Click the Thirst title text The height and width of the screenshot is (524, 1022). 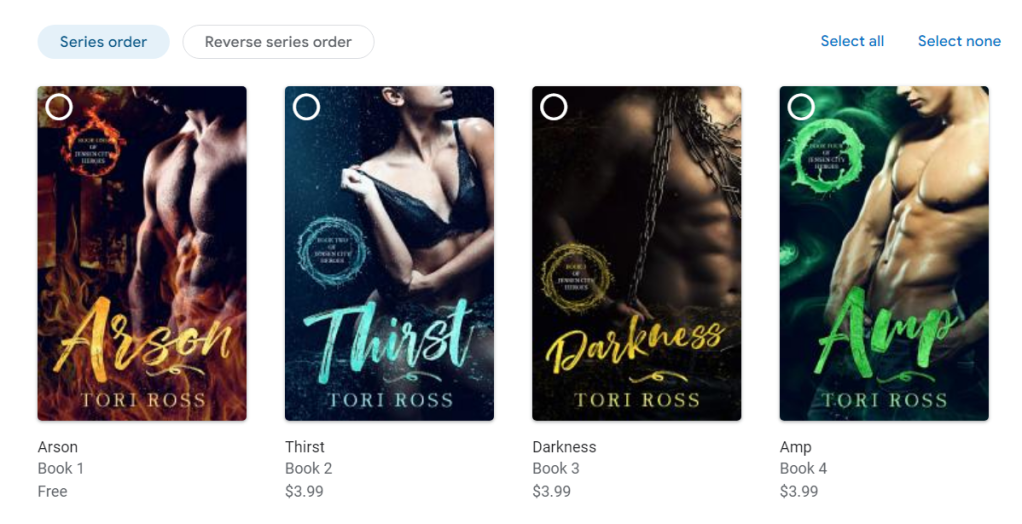click(304, 447)
